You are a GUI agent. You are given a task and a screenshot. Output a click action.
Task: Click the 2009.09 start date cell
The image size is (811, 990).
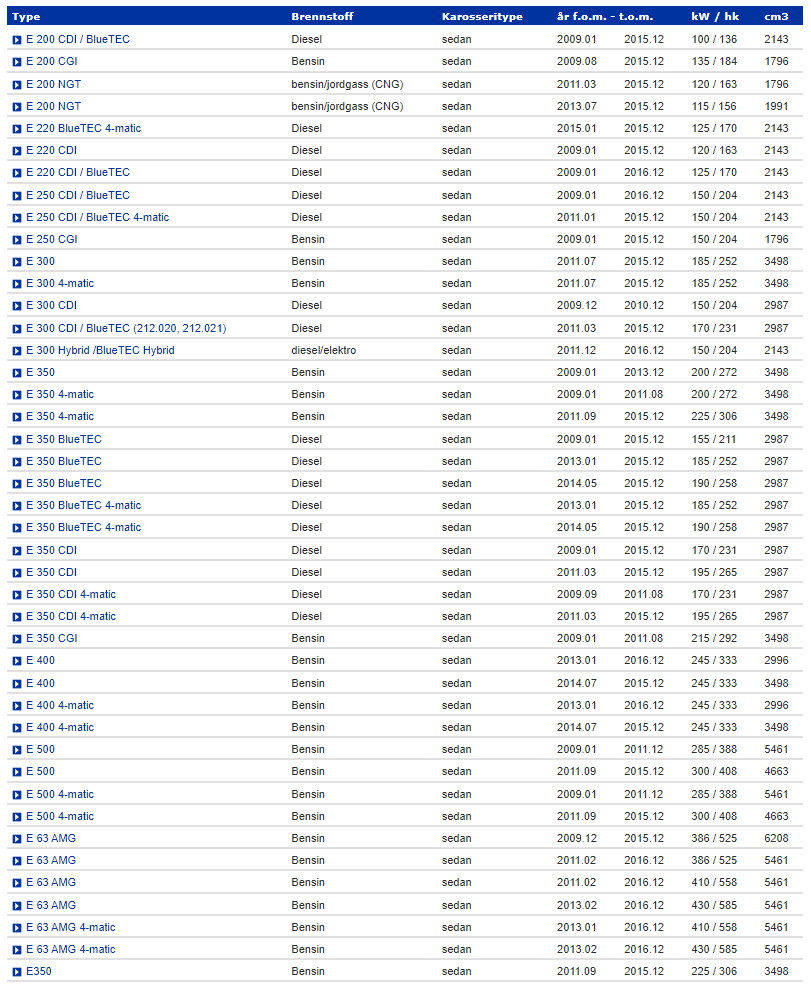(577, 594)
